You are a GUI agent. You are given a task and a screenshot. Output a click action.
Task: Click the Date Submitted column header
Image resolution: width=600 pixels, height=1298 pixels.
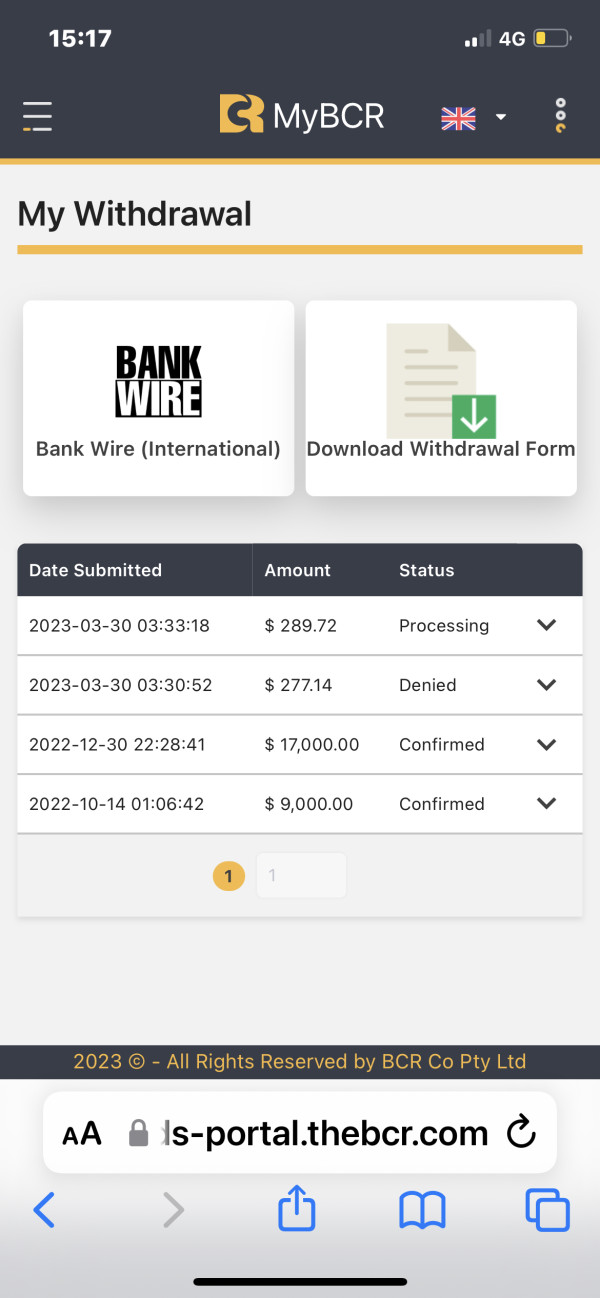coord(95,570)
